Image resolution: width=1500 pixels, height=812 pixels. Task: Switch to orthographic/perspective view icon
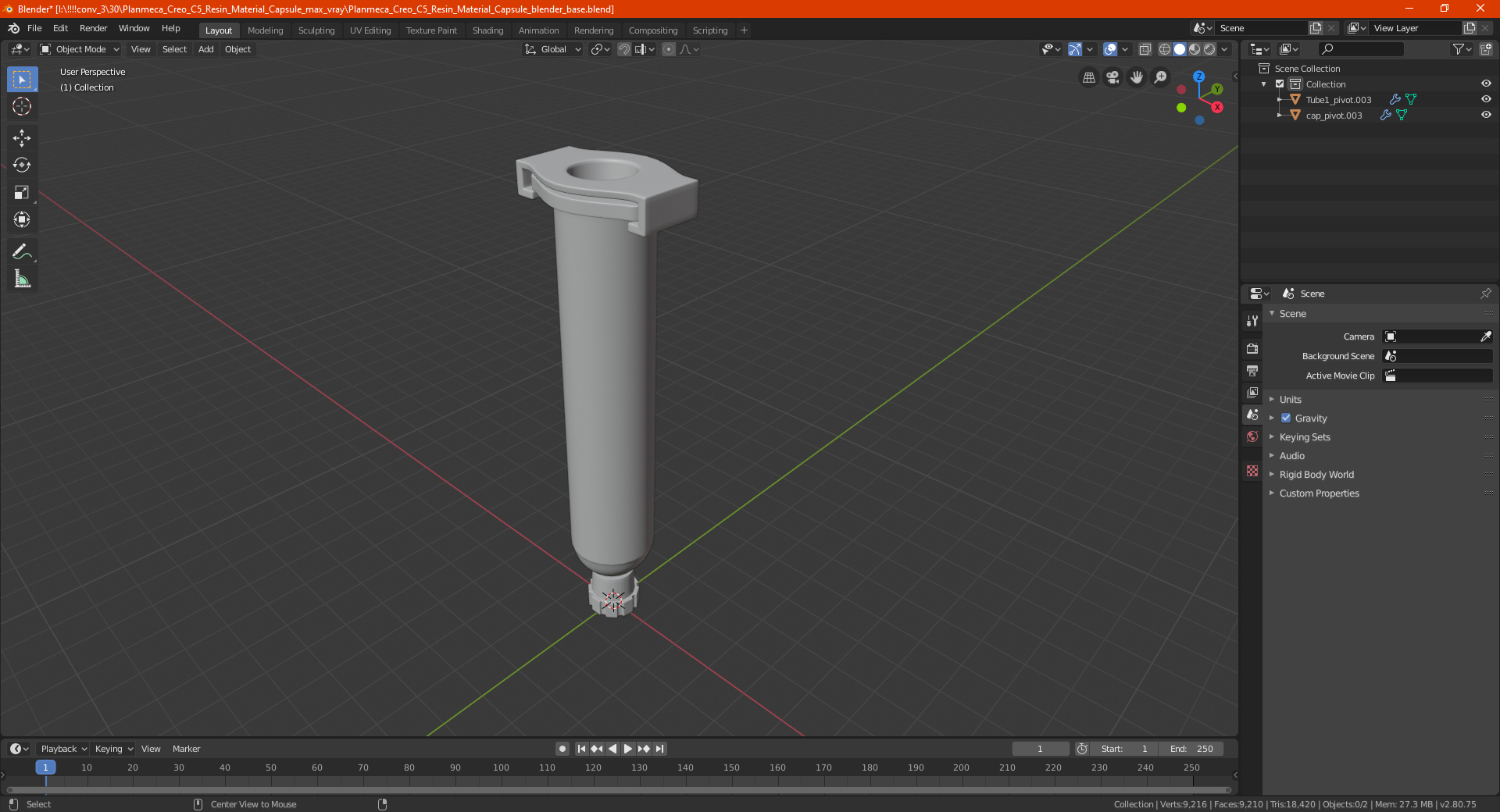1088,77
